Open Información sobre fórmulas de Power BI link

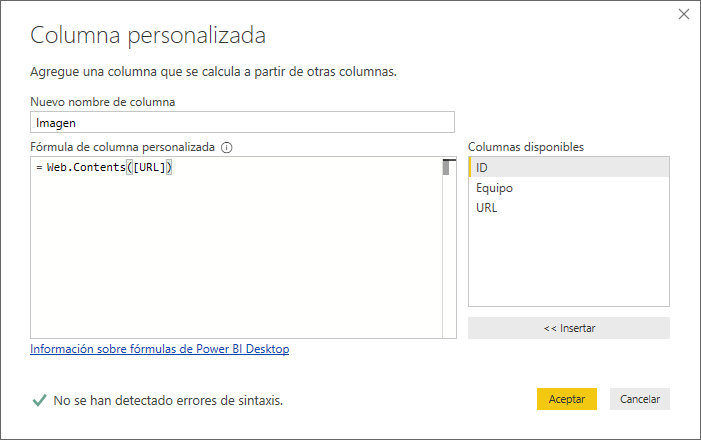click(x=160, y=350)
